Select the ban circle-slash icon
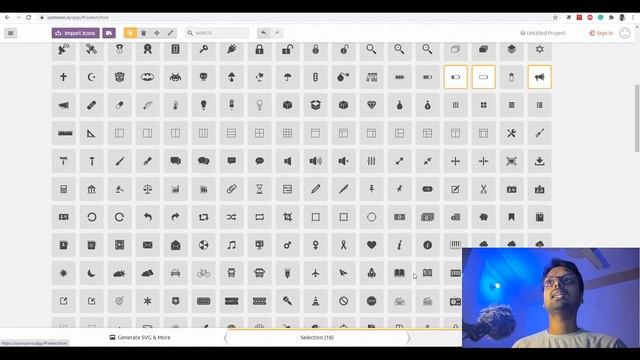Viewport: 640px width, 360px height. pyautogui.click(x=343, y=301)
